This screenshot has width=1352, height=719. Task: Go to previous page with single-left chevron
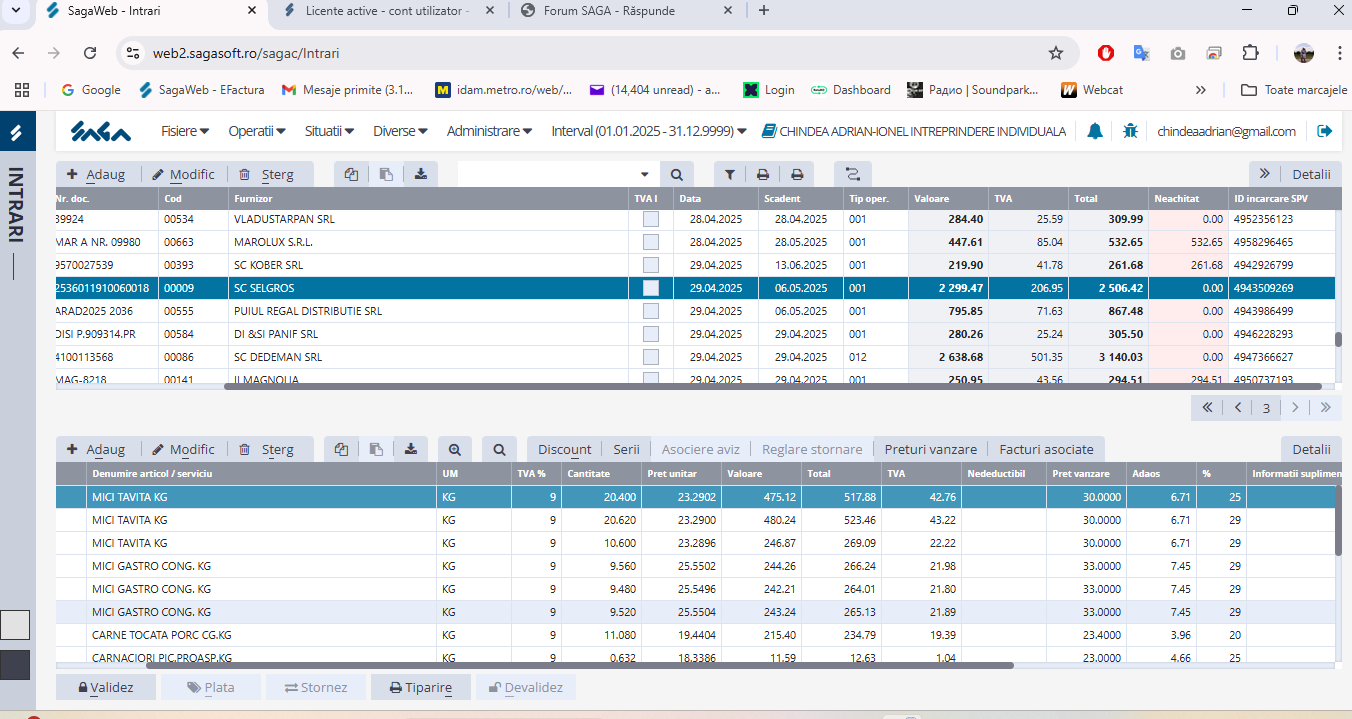(1238, 407)
